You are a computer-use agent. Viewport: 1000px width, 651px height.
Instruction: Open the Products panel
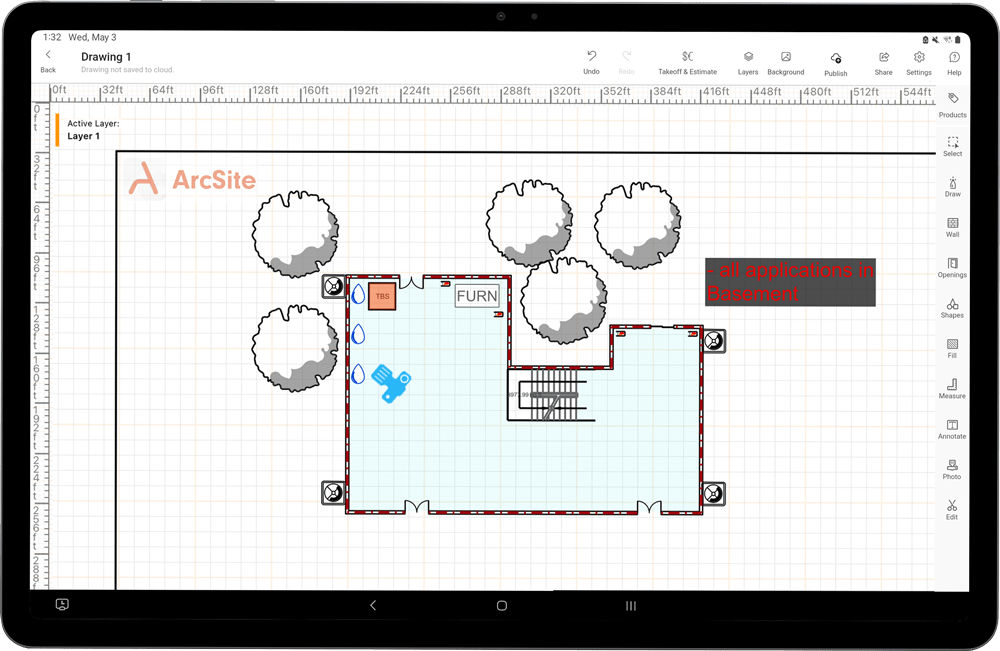click(952, 105)
